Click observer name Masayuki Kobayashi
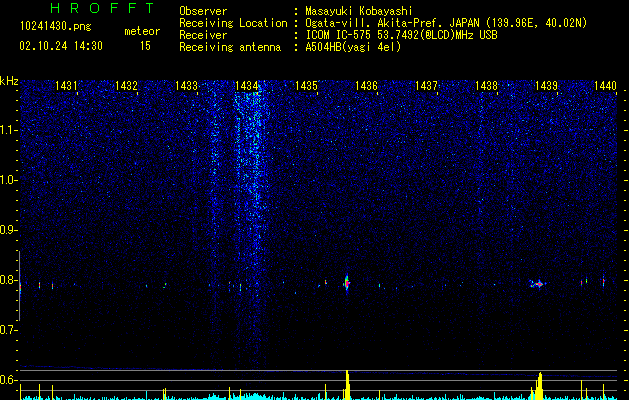 pos(359,11)
